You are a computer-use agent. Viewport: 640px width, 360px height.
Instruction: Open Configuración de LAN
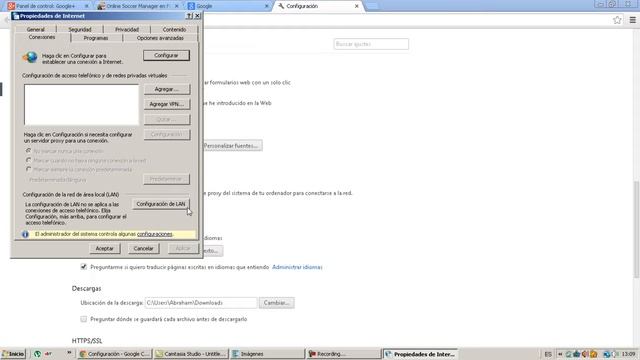pyautogui.click(x=161, y=204)
